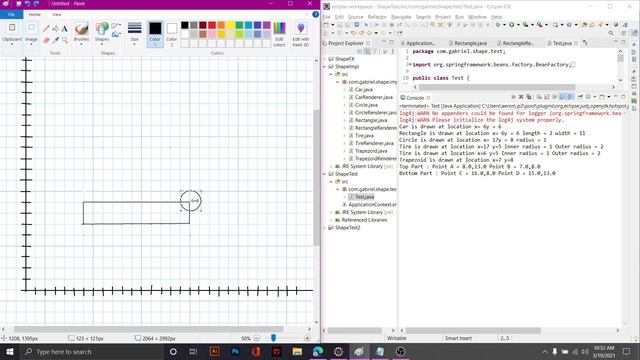This screenshot has height=360, width=640.
Task: Collapse ShapeTest project in Project Explorer
Action: pos(325,174)
